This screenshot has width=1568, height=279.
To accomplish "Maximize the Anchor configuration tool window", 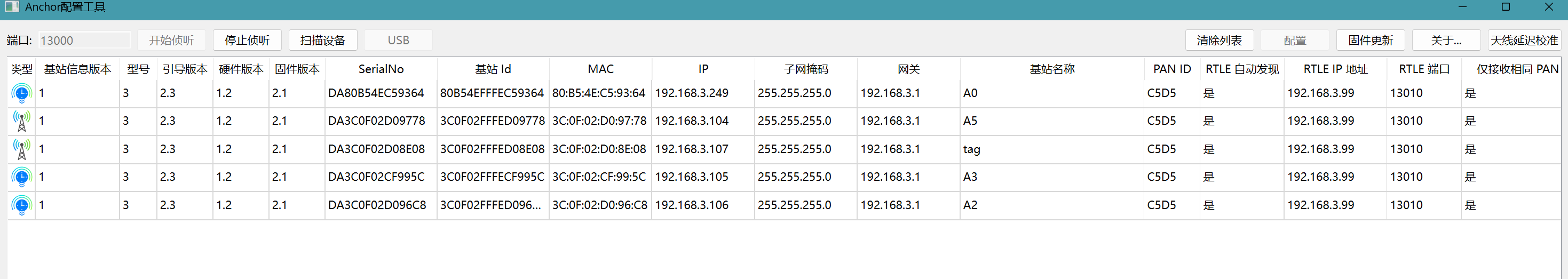I will 1506,7.
